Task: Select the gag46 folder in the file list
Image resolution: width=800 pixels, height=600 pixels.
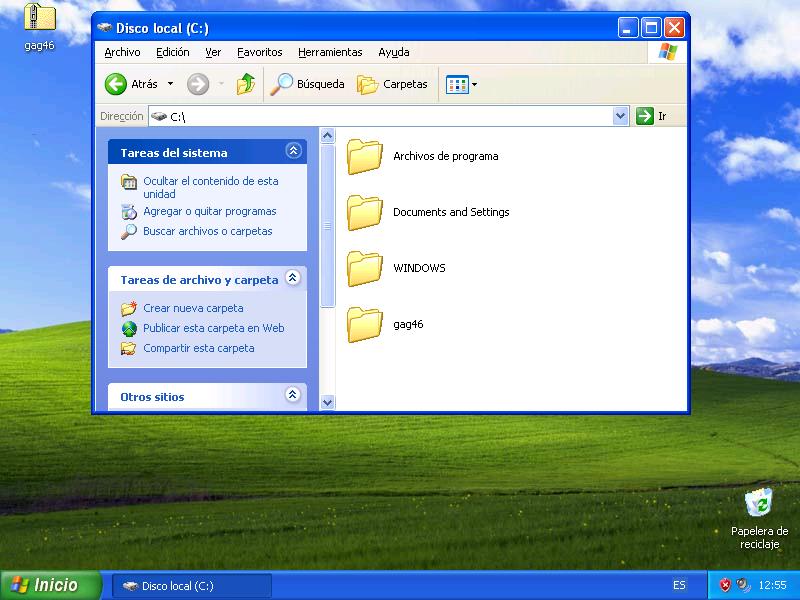Action: pyautogui.click(x=365, y=324)
